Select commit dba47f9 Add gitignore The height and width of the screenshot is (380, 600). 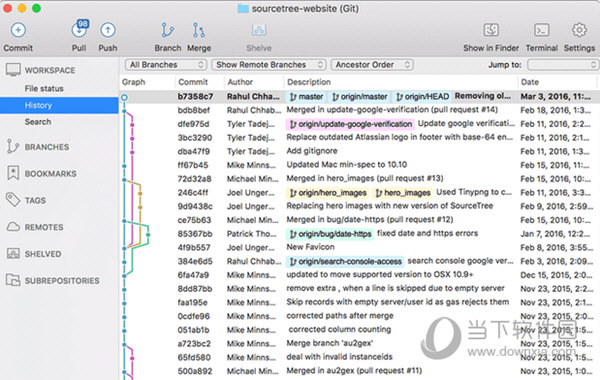[359, 152]
